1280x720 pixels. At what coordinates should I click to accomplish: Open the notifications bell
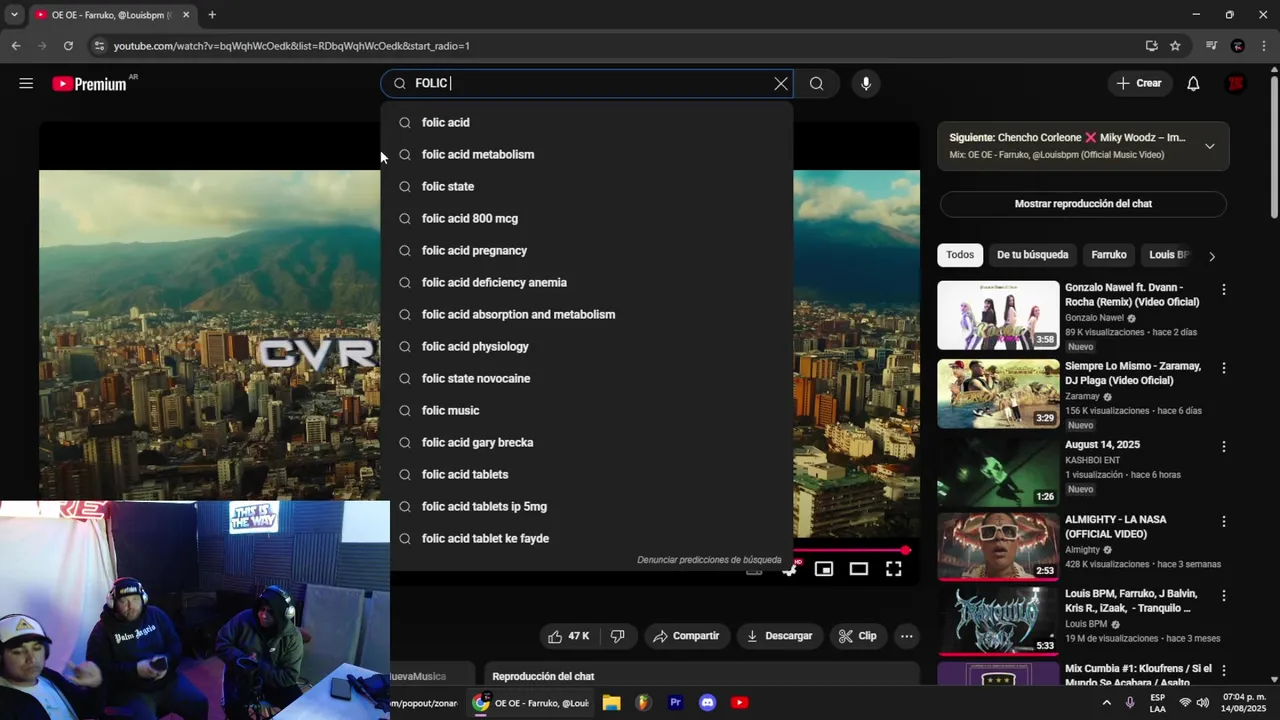1193,84
